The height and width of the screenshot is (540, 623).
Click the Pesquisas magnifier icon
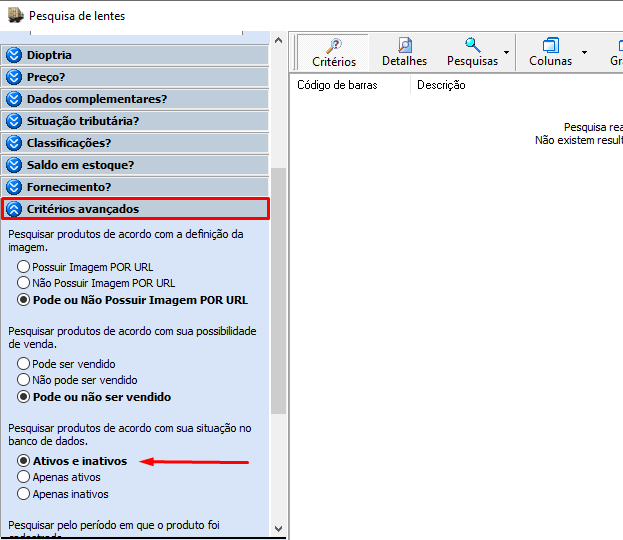click(x=473, y=45)
